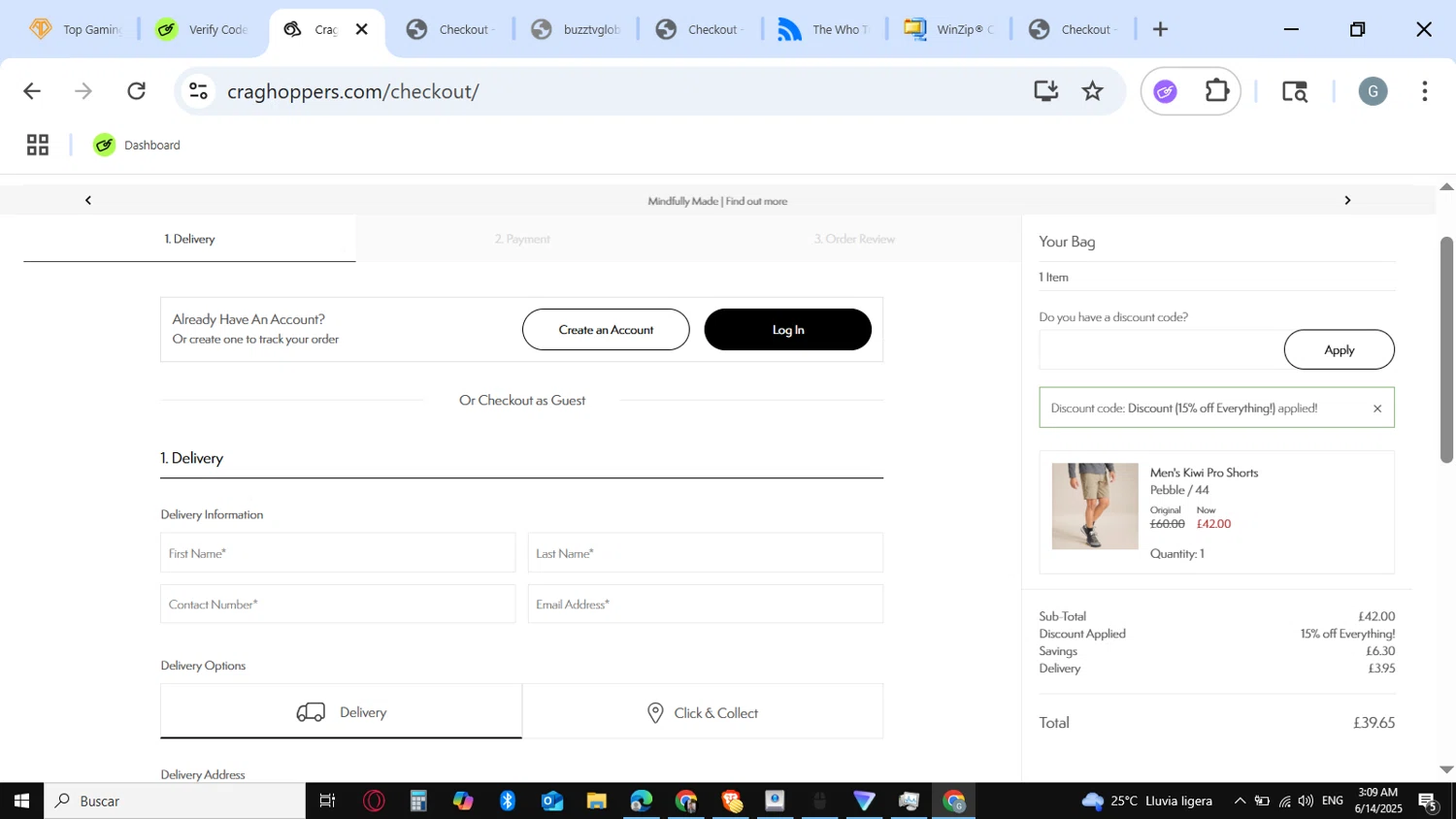Switch to the Top Gaming tab

75,29
